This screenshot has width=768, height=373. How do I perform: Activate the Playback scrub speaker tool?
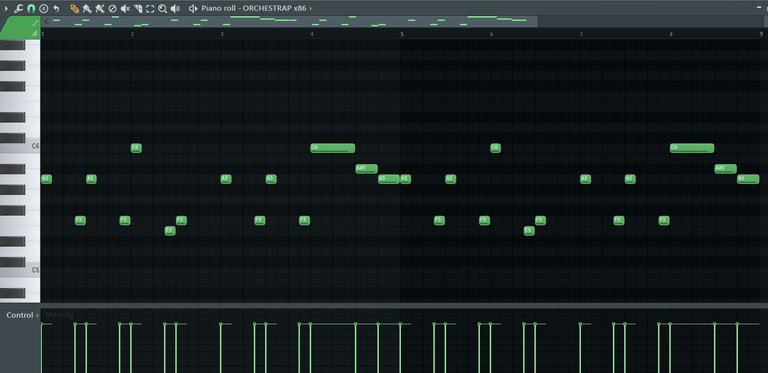[x=175, y=8]
